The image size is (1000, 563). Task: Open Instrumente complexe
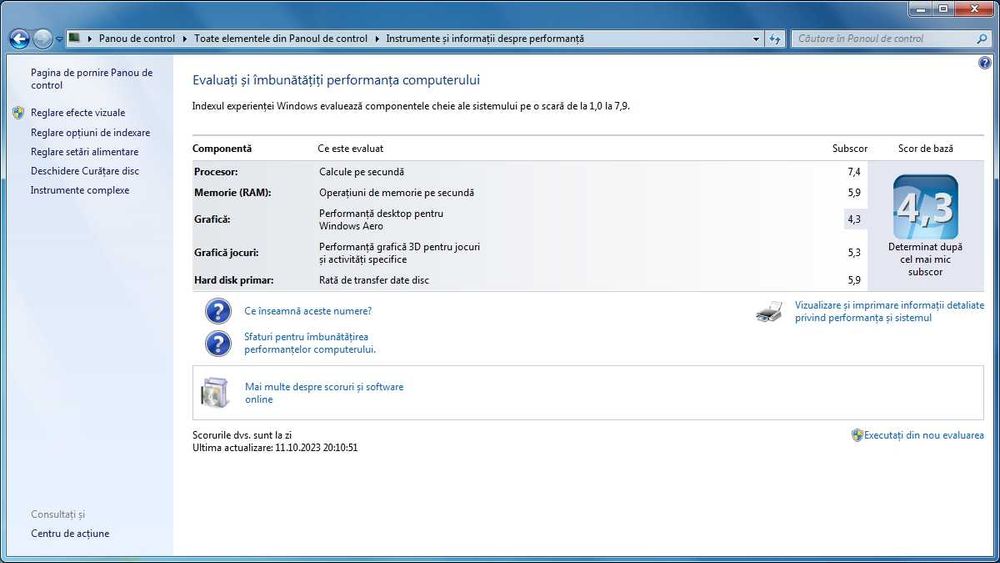pos(80,190)
